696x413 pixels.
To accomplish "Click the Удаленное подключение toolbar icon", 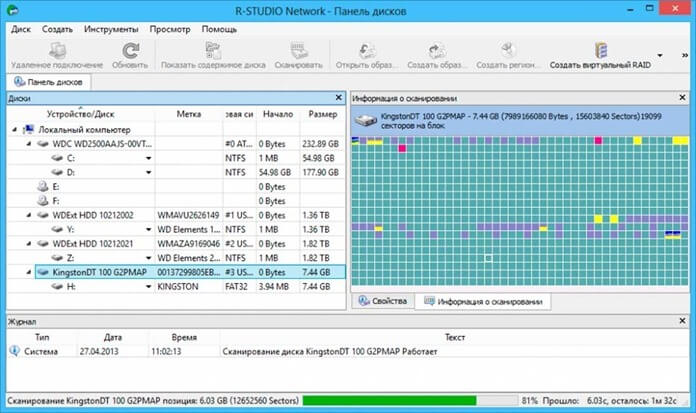I will [57, 50].
